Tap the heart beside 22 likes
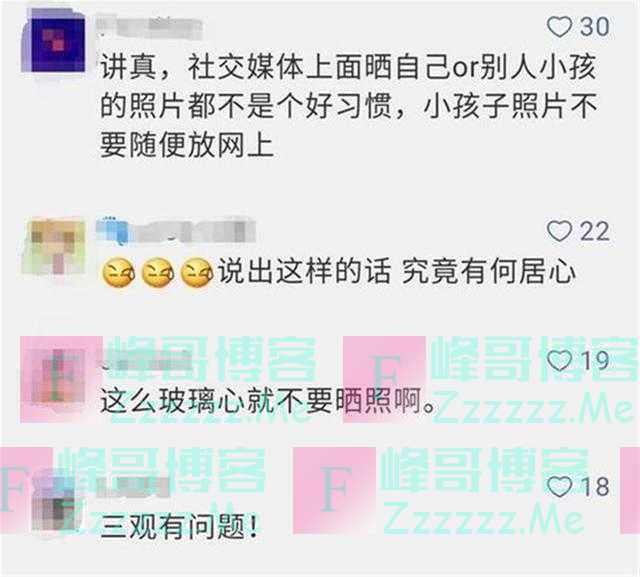 tap(559, 231)
